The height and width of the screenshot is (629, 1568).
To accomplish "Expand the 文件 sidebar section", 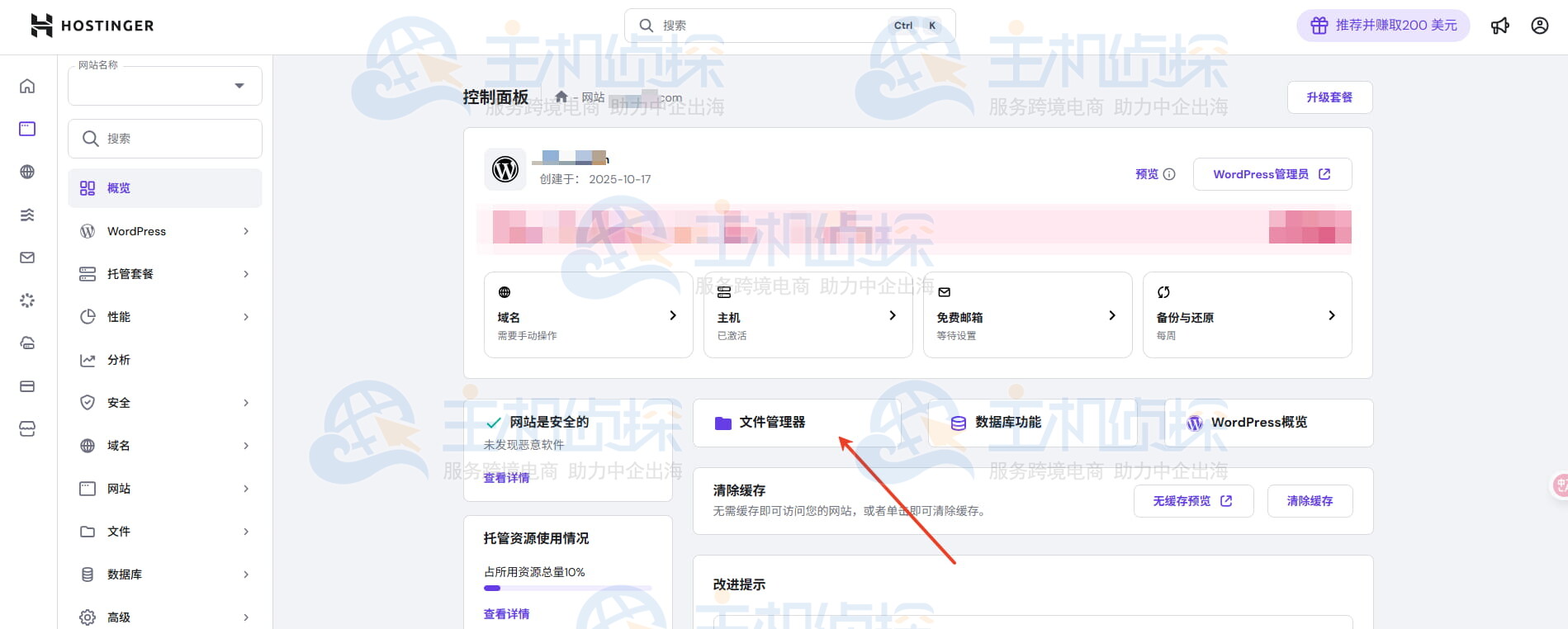I will click(x=165, y=532).
